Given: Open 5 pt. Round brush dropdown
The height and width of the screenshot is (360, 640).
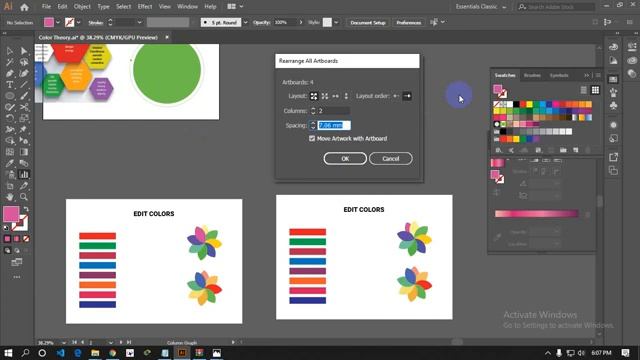Looking at the screenshot, I should click(245, 22).
